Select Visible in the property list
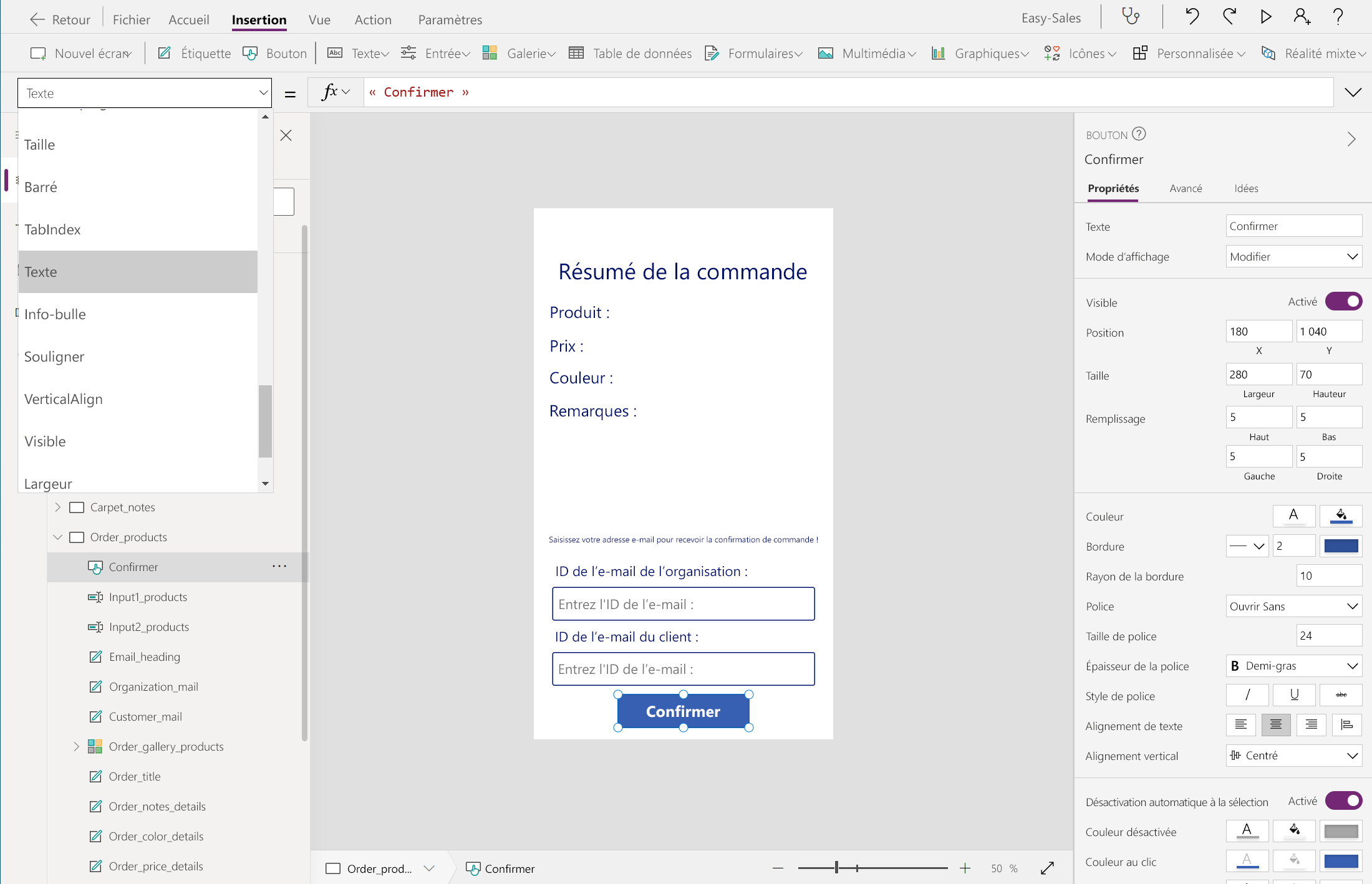 point(138,441)
